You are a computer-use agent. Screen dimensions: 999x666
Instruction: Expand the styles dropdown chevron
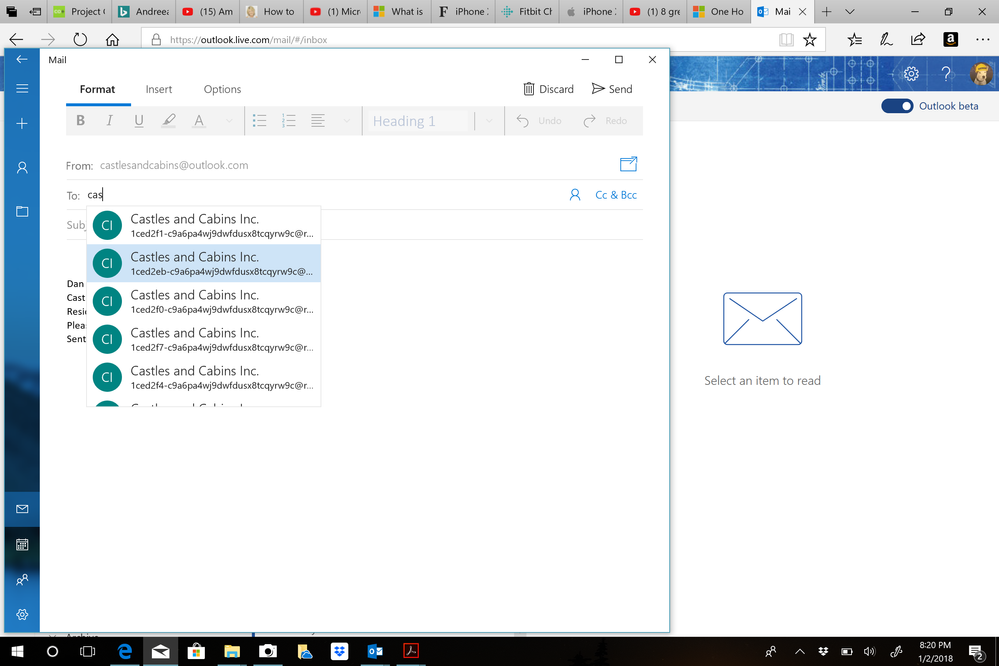click(489, 120)
